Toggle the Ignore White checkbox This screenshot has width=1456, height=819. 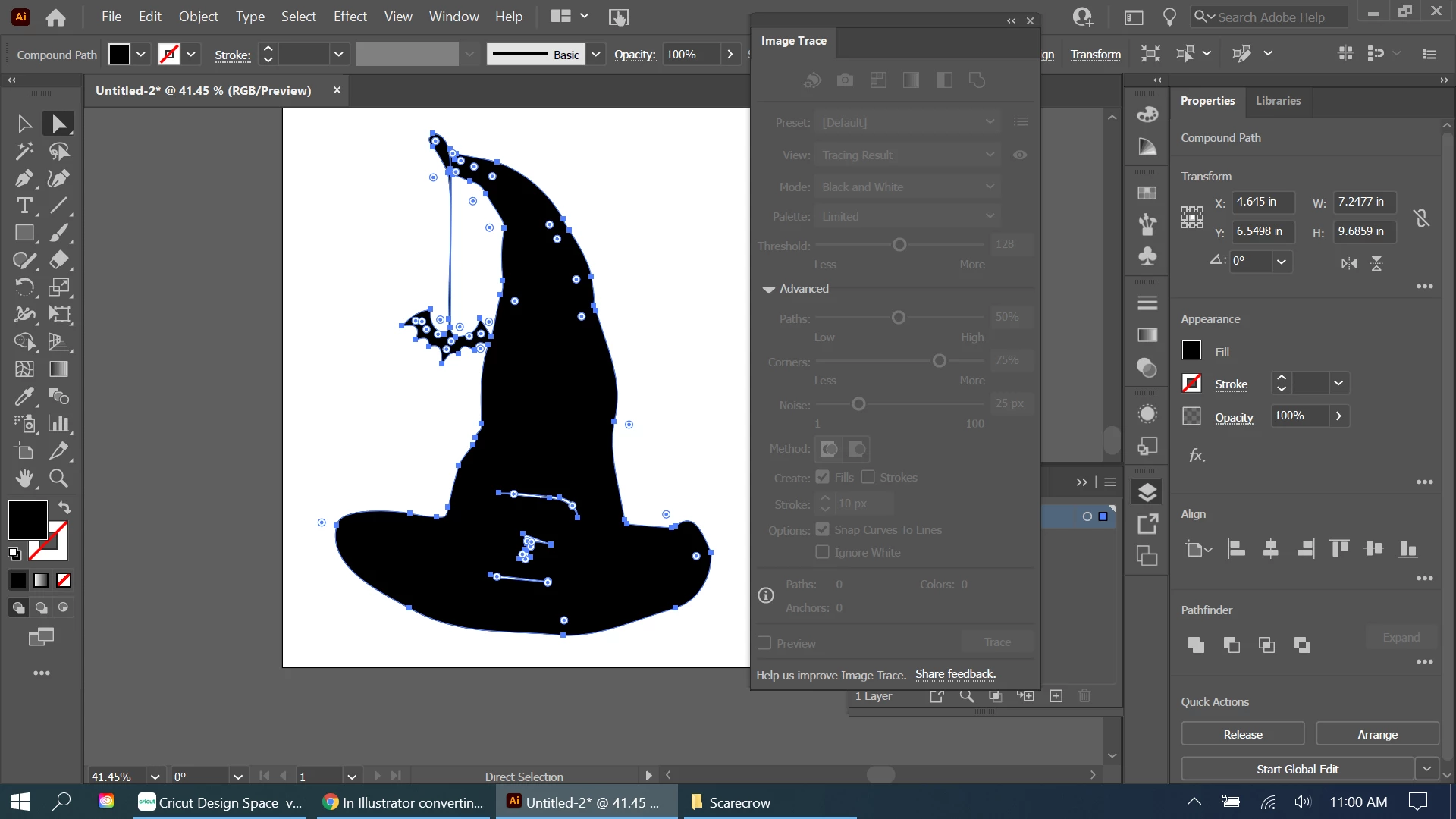[x=822, y=552]
